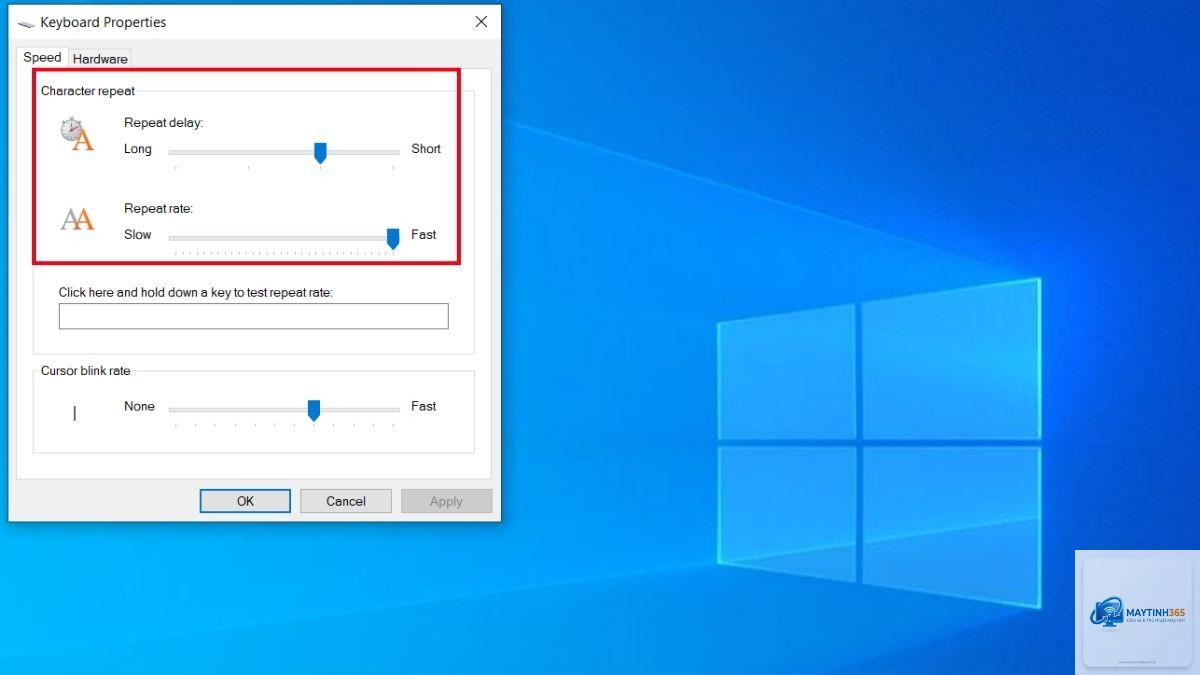Click the 'Character repeat' group label
The image size is (1200, 675).
(88, 91)
